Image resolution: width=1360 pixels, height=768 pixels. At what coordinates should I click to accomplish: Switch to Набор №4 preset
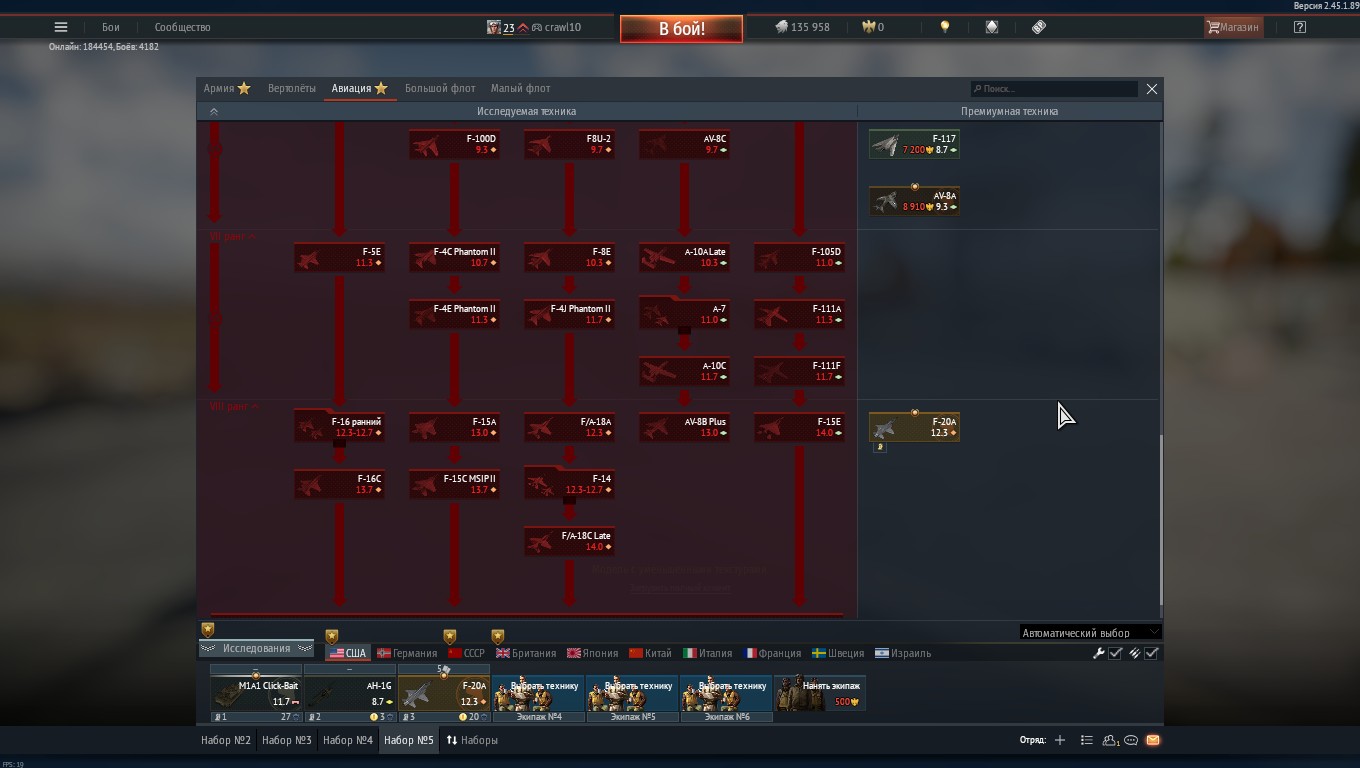click(348, 740)
